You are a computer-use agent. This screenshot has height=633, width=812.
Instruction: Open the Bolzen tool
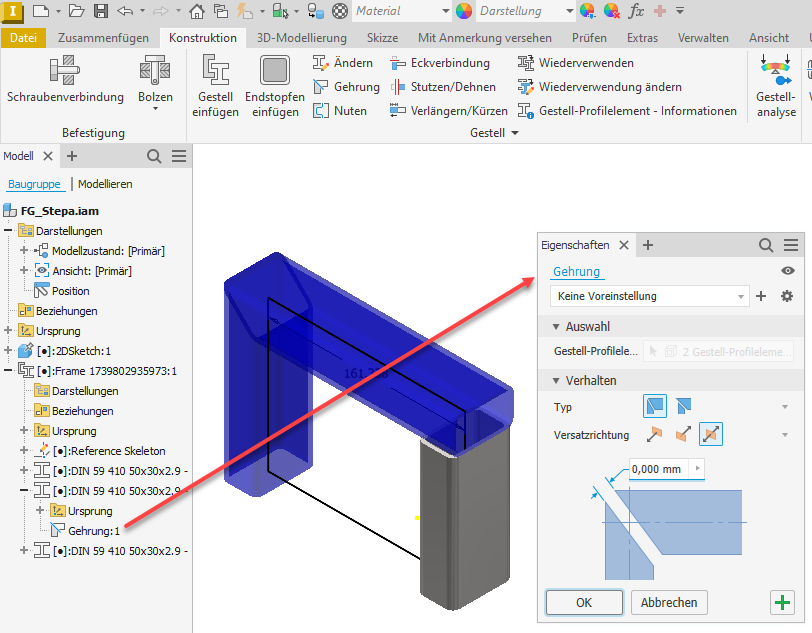coord(155,81)
